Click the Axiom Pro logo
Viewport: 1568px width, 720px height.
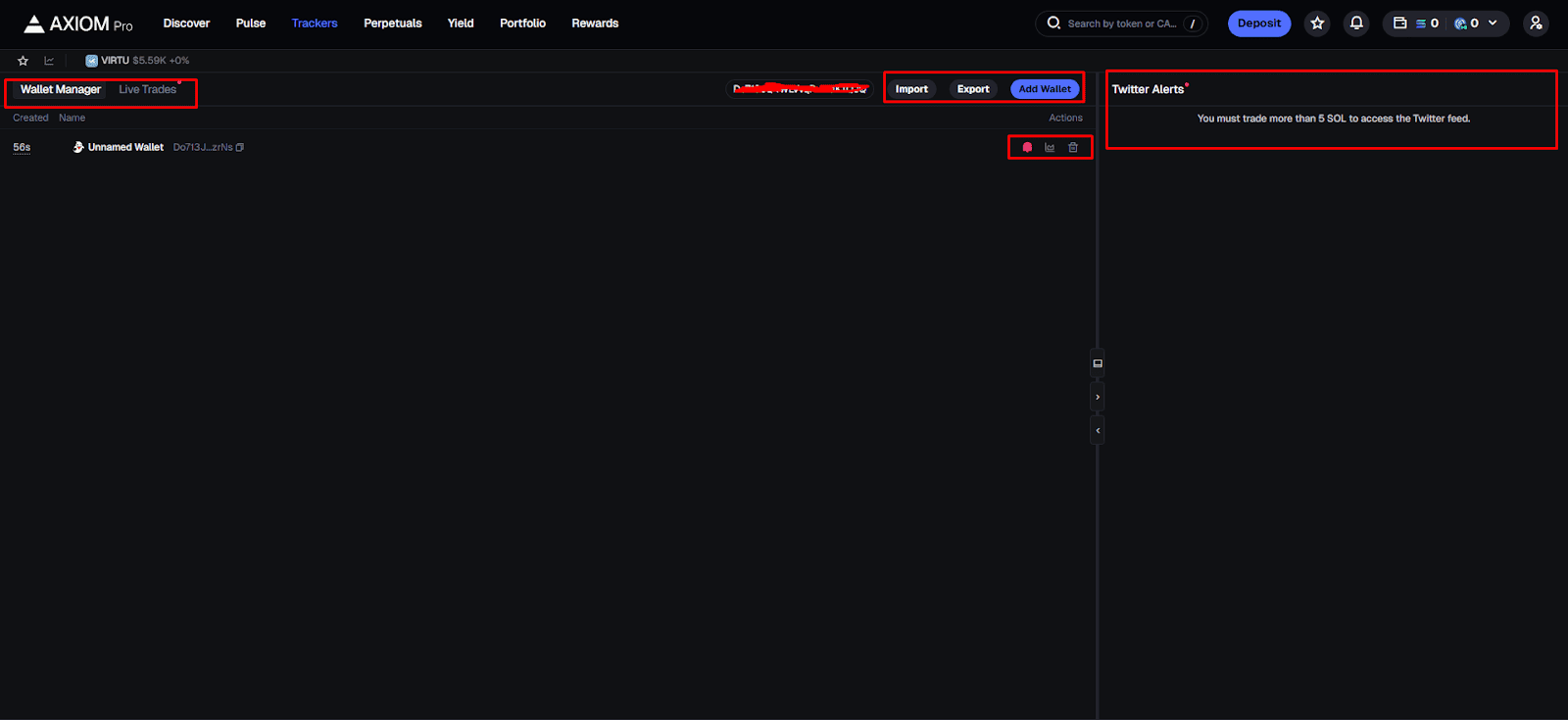pyautogui.click(x=78, y=24)
